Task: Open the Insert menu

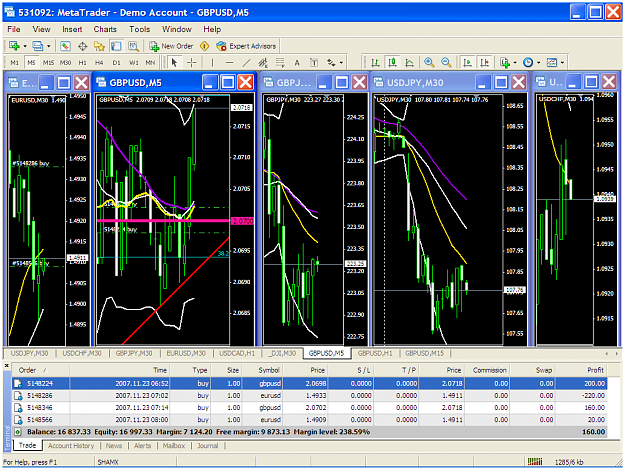Action: 72,29
